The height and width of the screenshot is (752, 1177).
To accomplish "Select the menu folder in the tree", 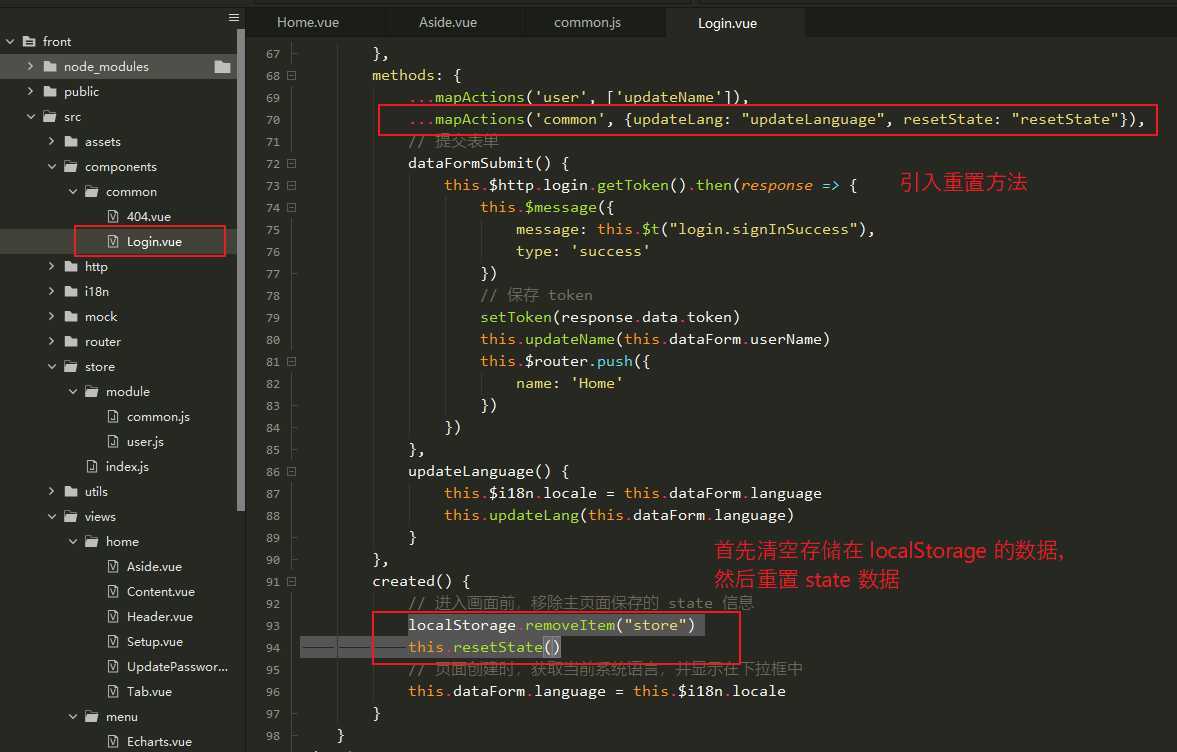I will 122,717.
